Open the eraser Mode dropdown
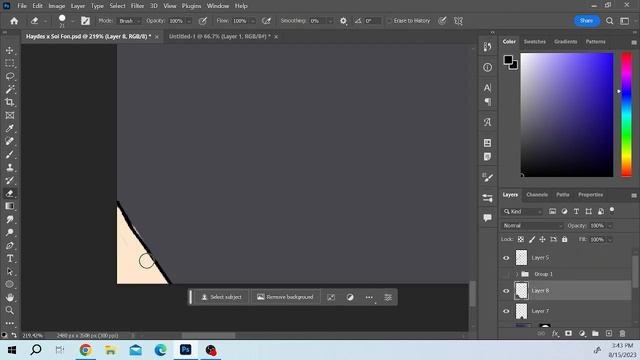The width and height of the screenshot is (640, 360). click(129, 21)
